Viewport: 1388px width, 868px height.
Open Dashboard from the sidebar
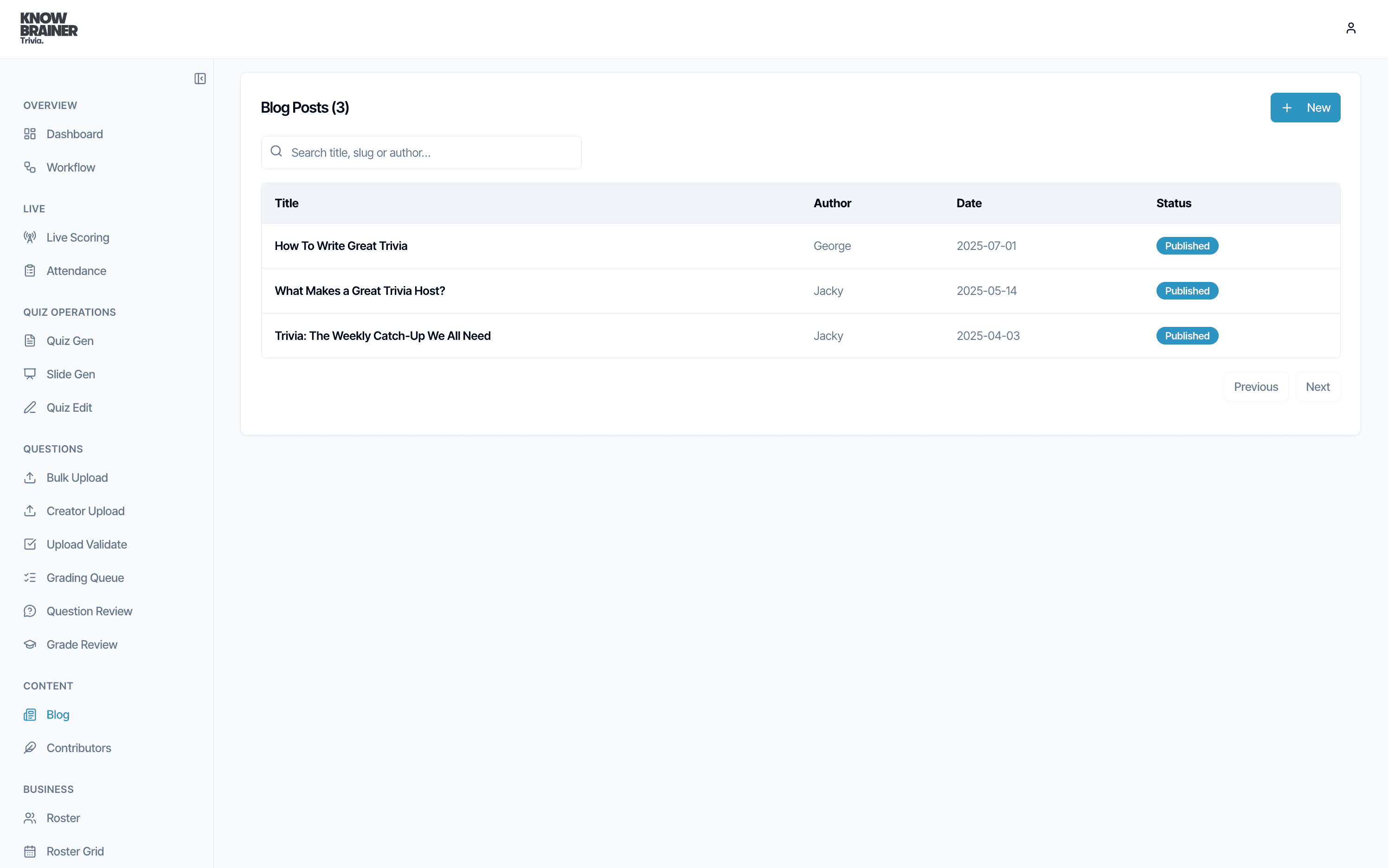point(75,134)
